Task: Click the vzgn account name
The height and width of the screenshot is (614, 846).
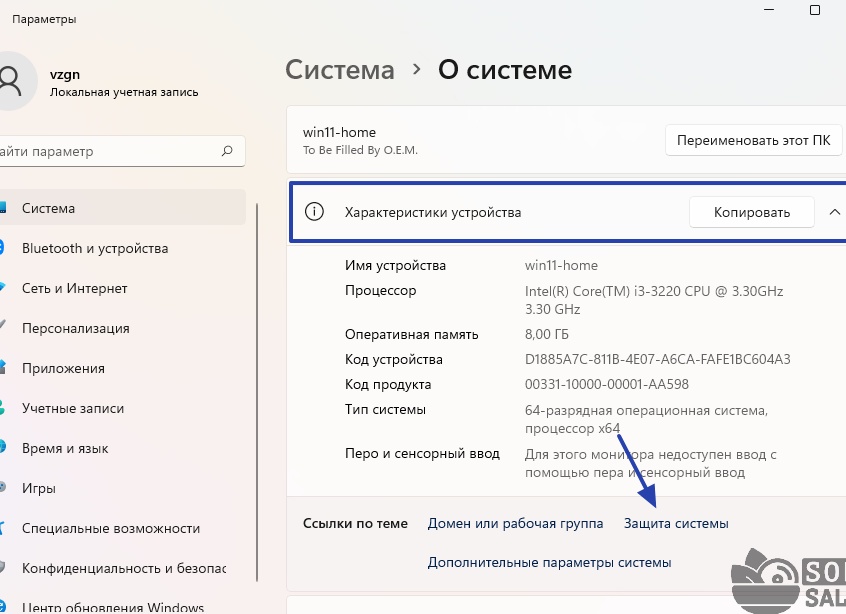Action: (65, 74)
